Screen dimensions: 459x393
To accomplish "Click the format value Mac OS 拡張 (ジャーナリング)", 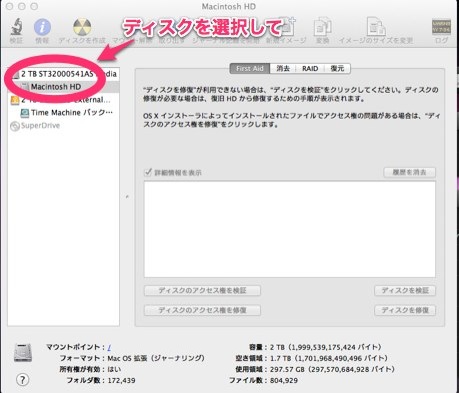I will pyautogui.click(x=156, y=358).
